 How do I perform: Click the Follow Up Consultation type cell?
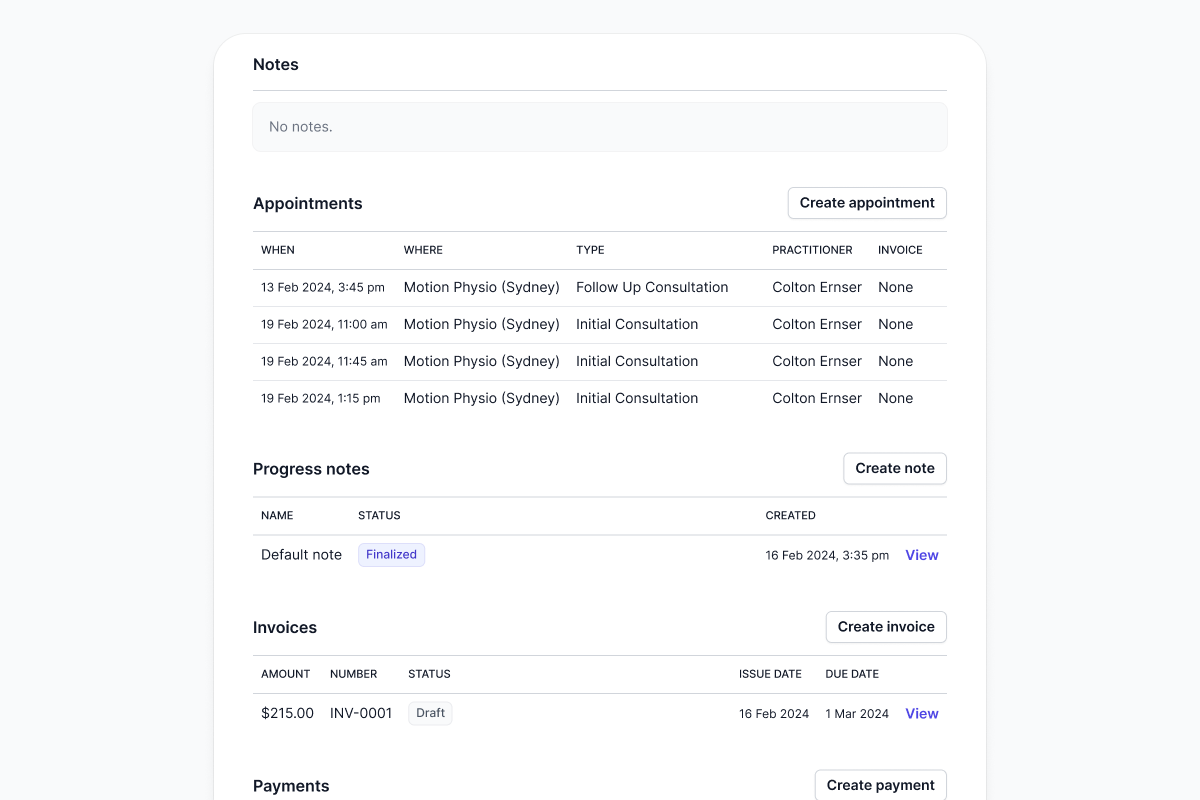[652, 288]
